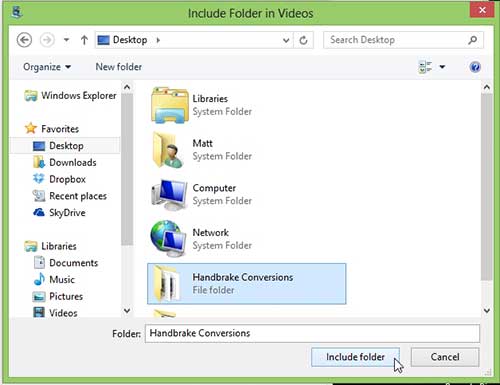Click navigation pane scroll down arrow

point(127,311)
